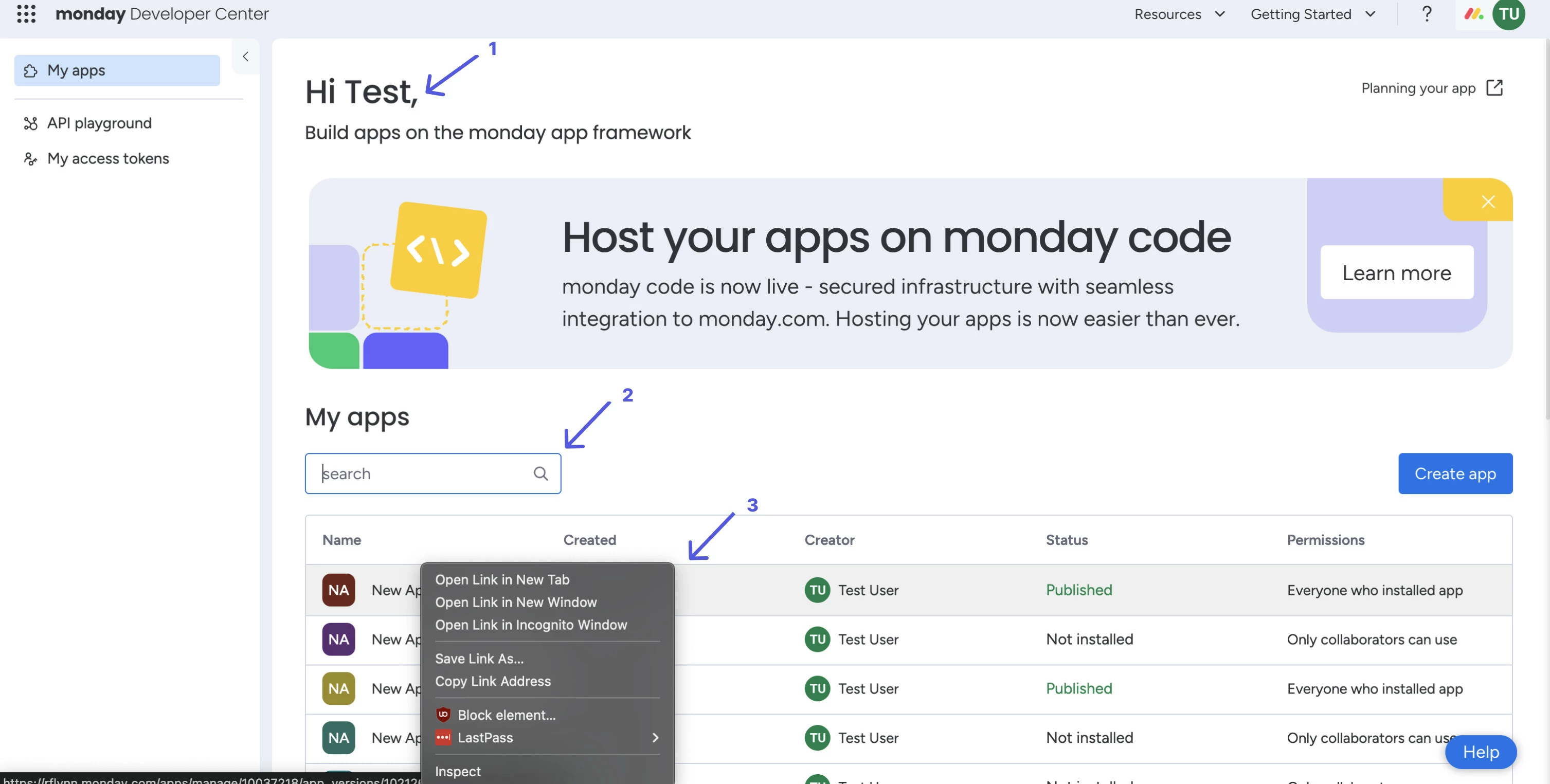
Task: Click Everyone who installed app, third row
Action: click(x=1374, y=689)
